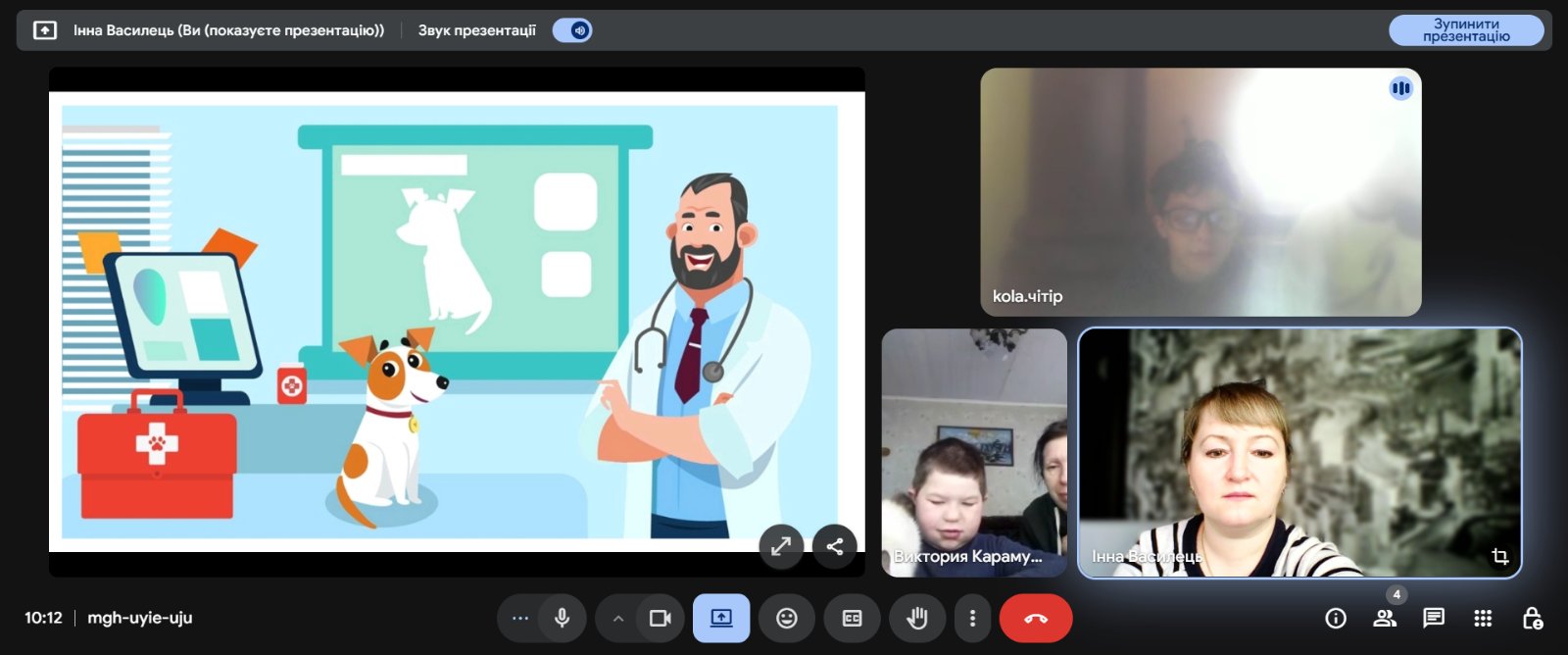The image size is (1568, 655).
Task: Open host controls lock icon
Action: (x=1532, y=618)
